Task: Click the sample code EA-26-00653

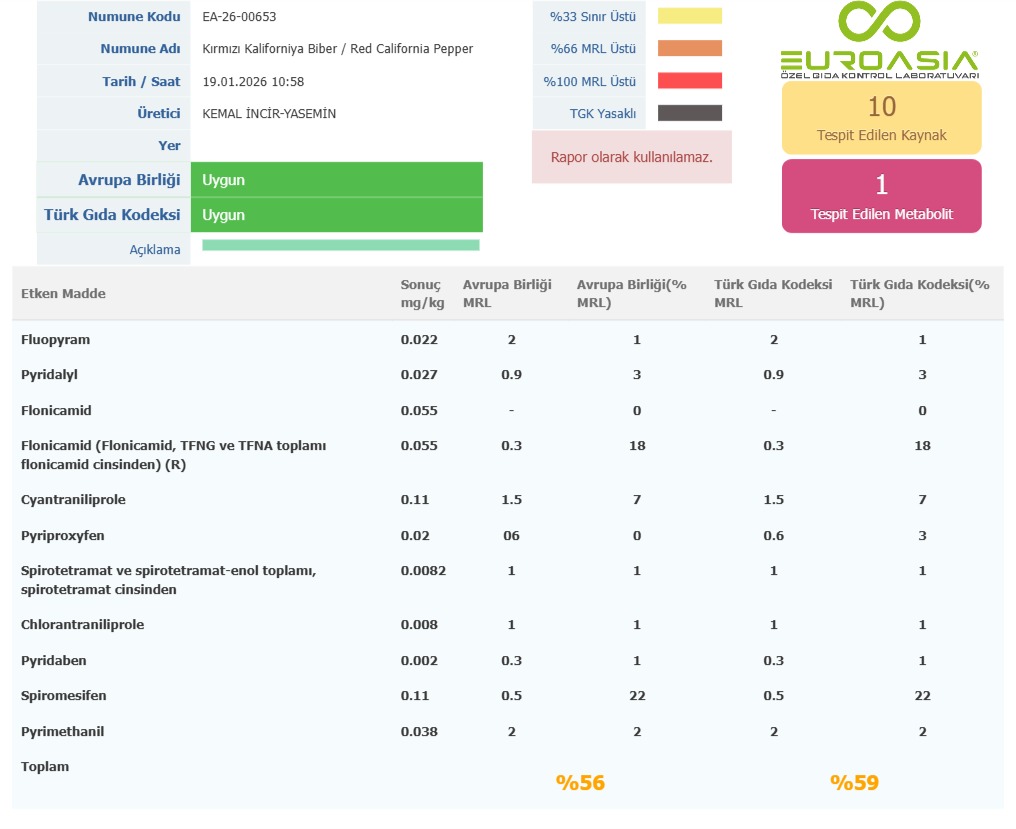Action: tap(238, 17)
